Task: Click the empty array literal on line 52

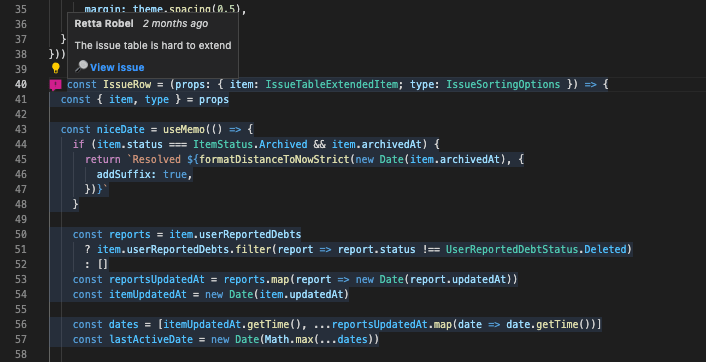Action: [x=103, y=264]
